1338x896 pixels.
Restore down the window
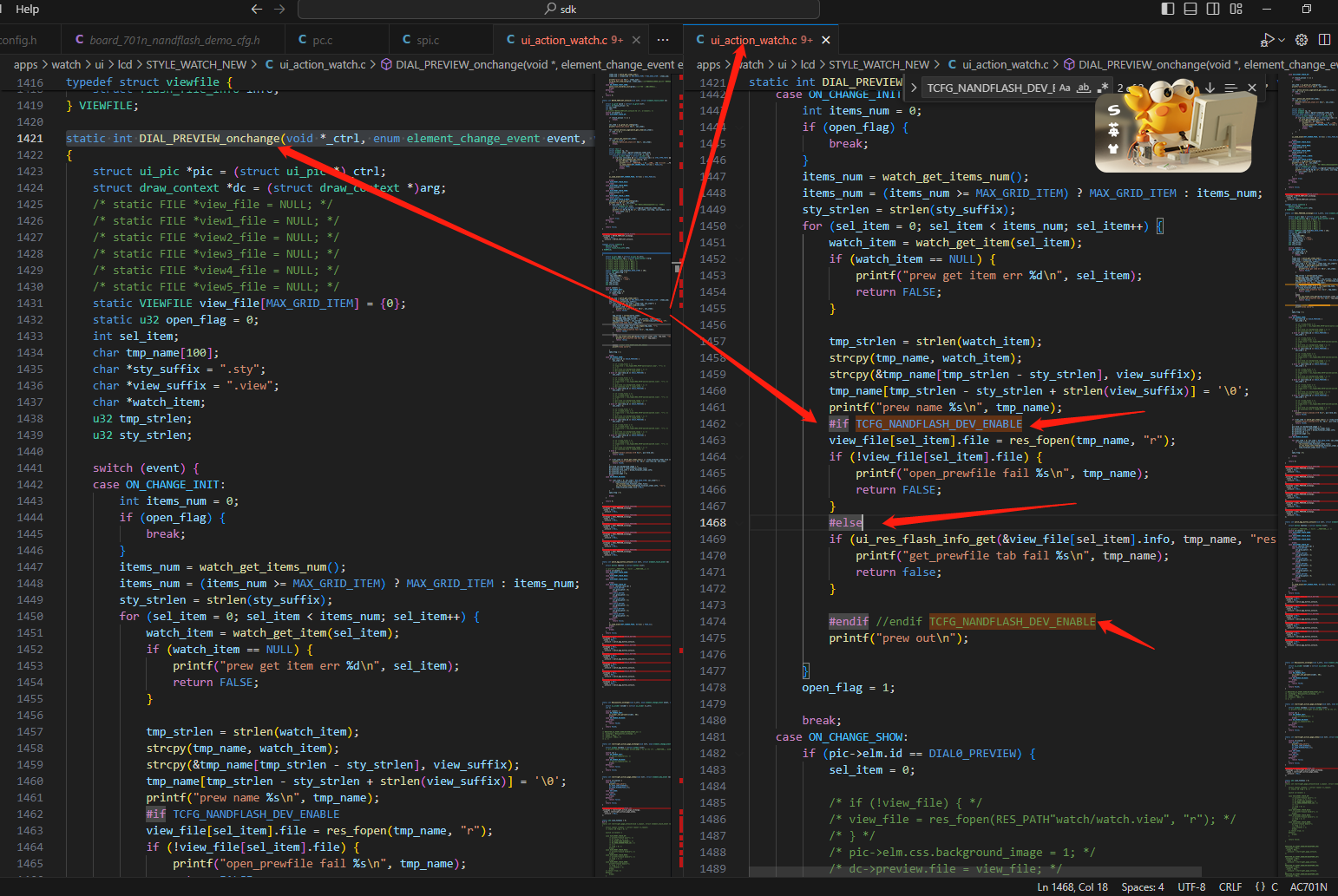[1307, 9]
